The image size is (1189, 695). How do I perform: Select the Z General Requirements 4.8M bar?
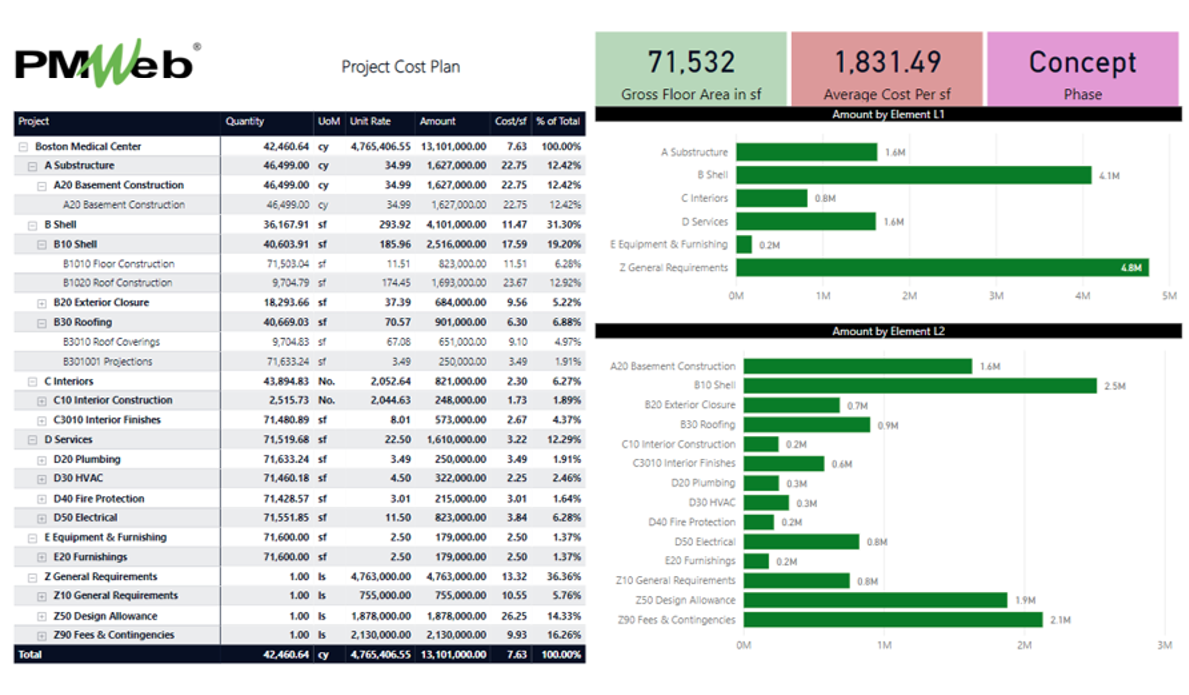(x=941, y=268)
